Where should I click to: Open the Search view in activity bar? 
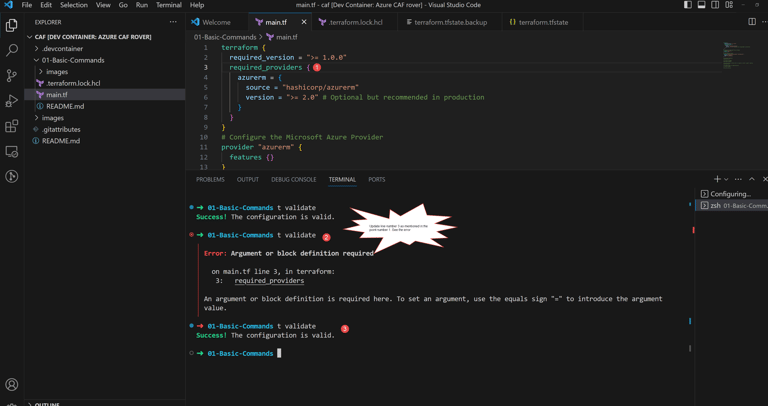tap(12, 50)
